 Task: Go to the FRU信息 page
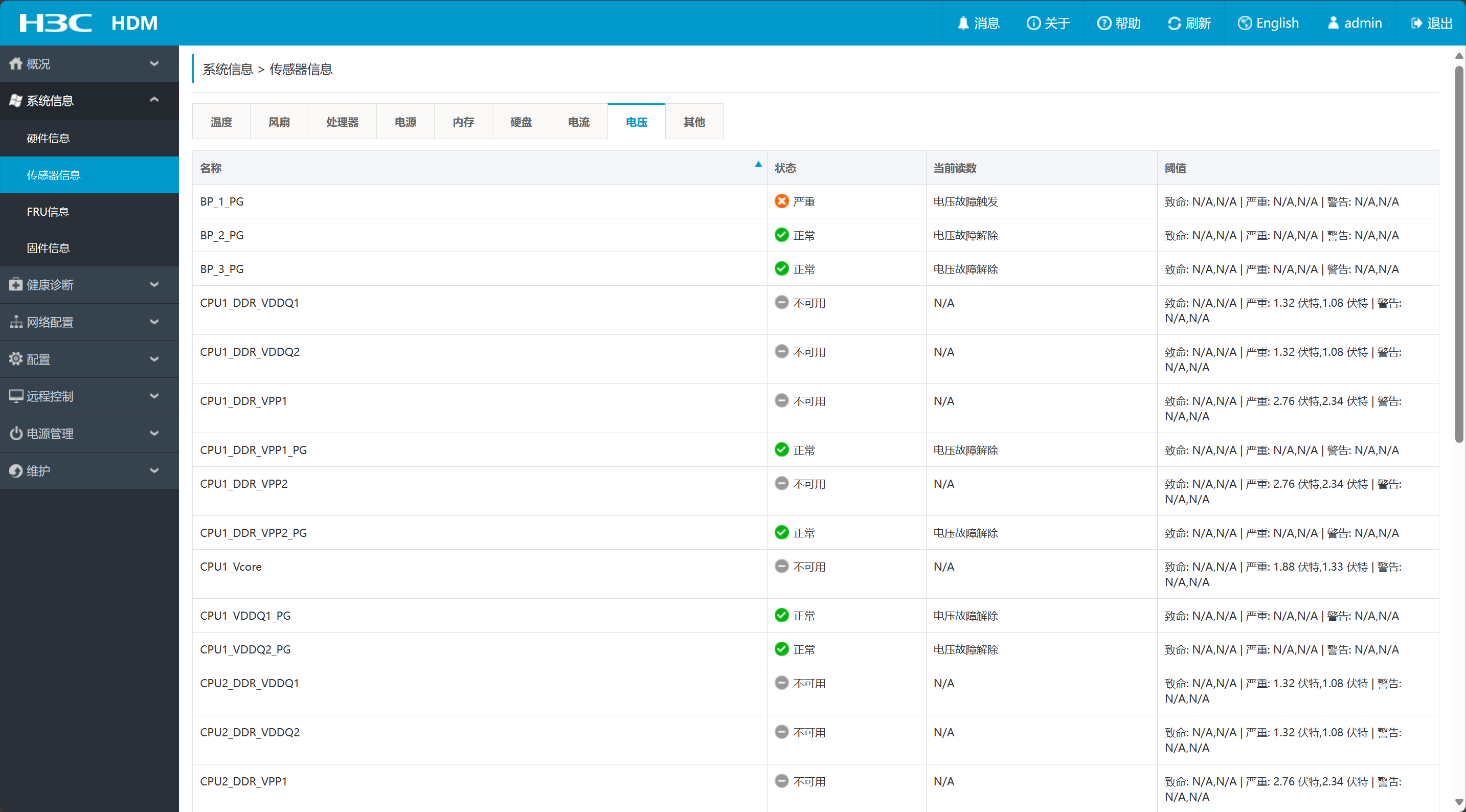48,212
